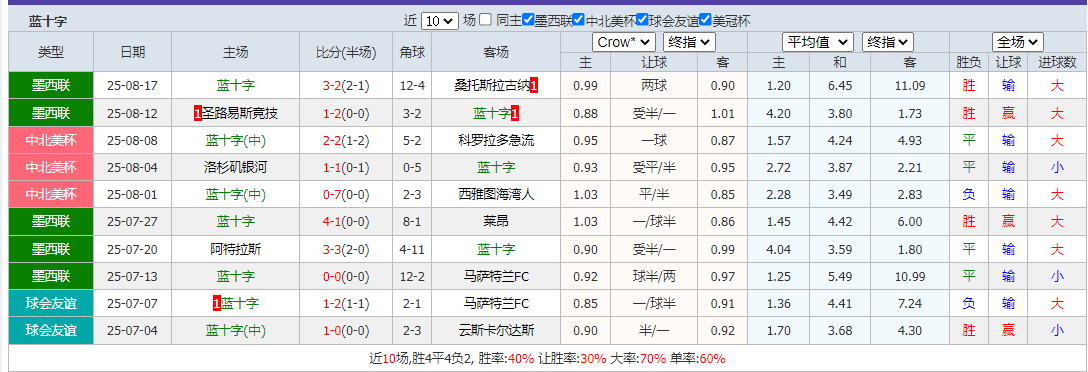Click the 日期 column header
This screenshot has width=1088, height=372.
tap(133, 52)
